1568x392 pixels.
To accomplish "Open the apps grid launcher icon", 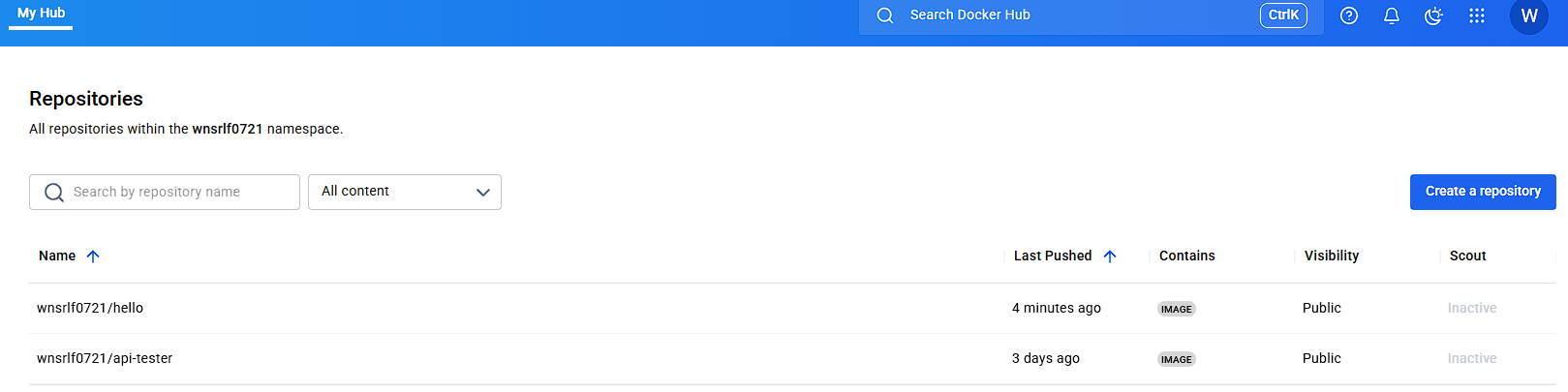I will point(1477,15).
